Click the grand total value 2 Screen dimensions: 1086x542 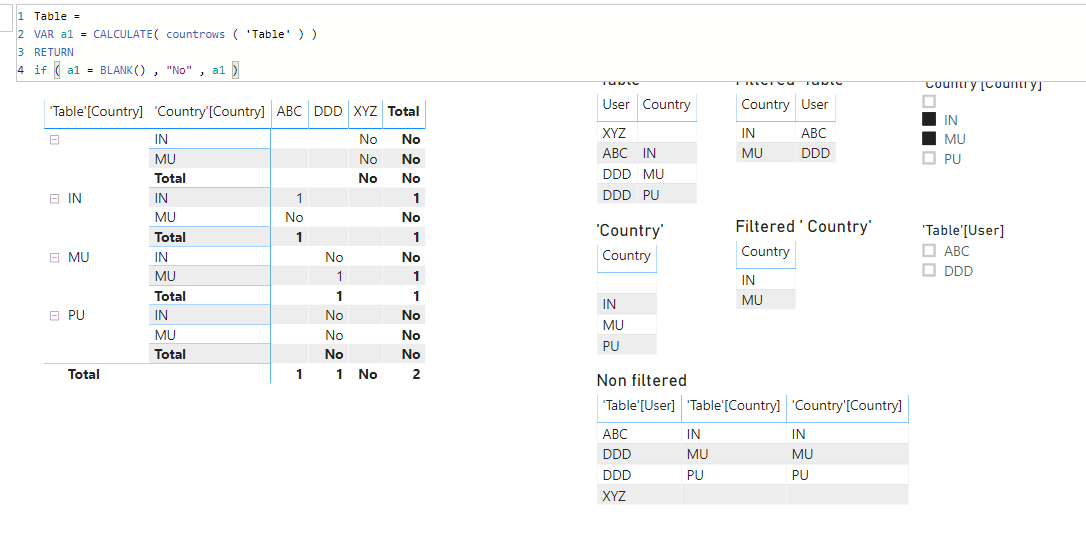point(415,374)
